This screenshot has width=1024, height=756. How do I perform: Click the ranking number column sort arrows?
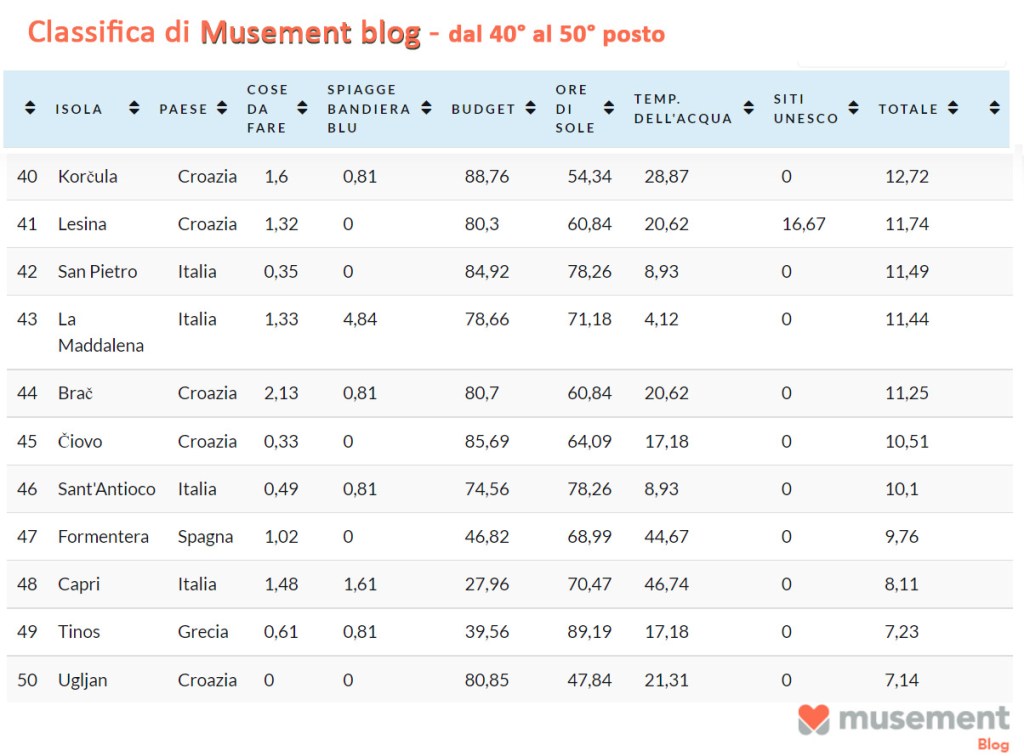pos(30,108)
